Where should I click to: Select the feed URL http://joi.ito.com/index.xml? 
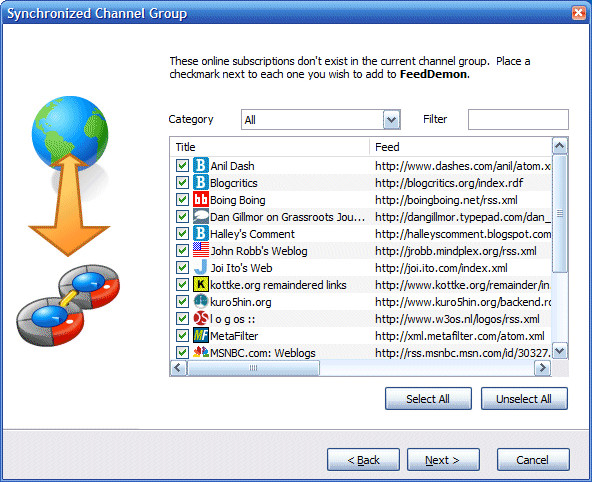(441, 268)
